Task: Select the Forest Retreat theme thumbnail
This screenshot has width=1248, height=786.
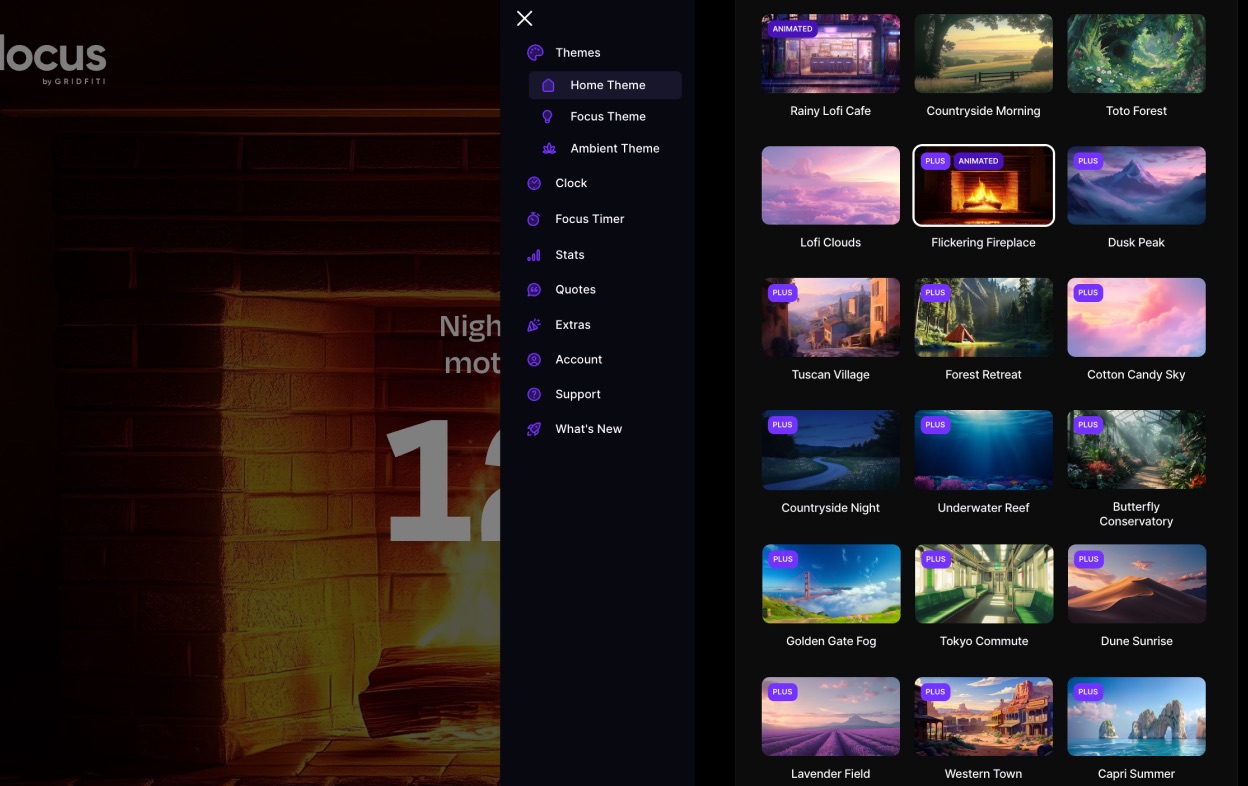Action: (x=984, y=318)
